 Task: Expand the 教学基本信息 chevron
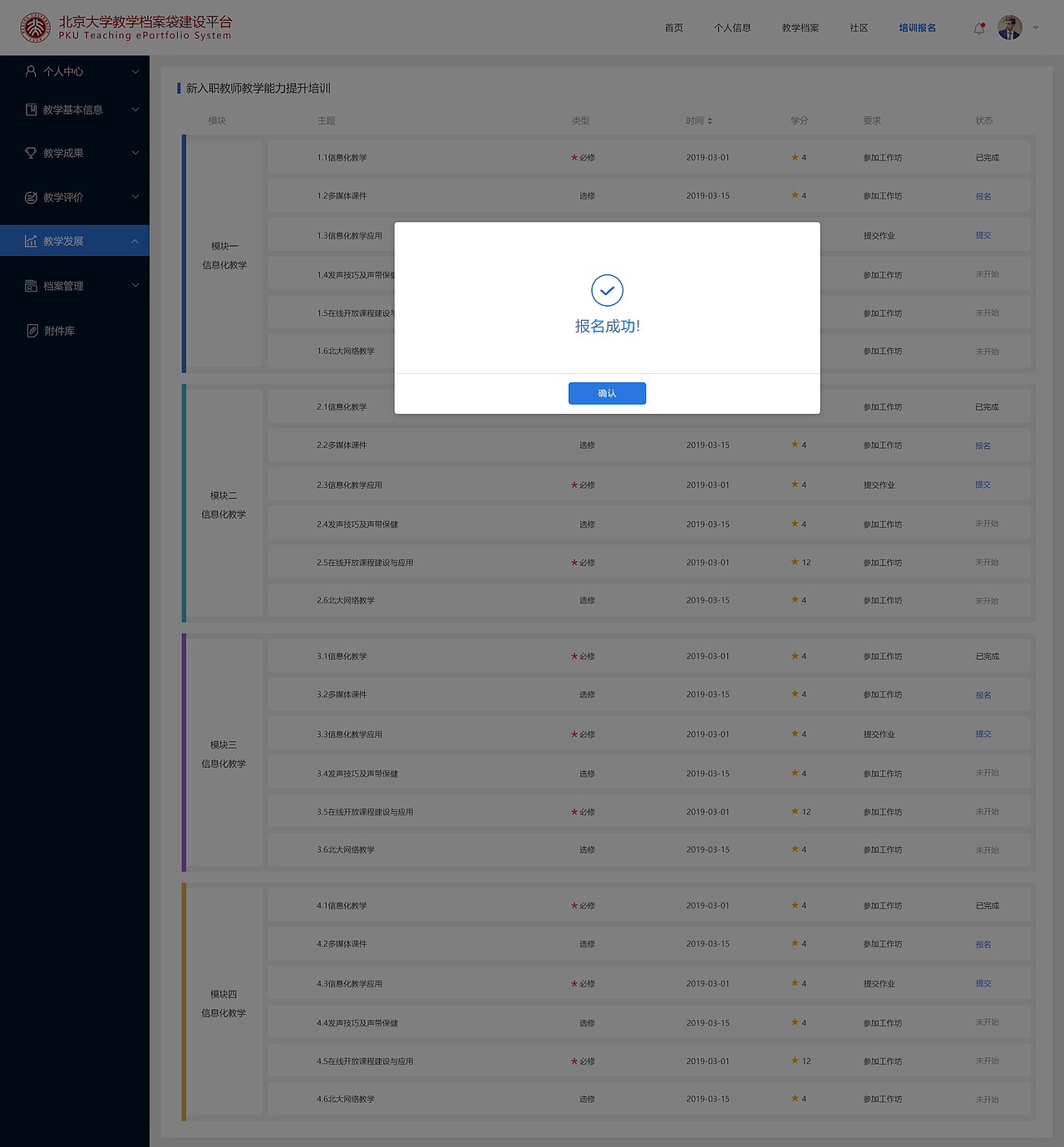pyautogui.click(x=135, y=109)
